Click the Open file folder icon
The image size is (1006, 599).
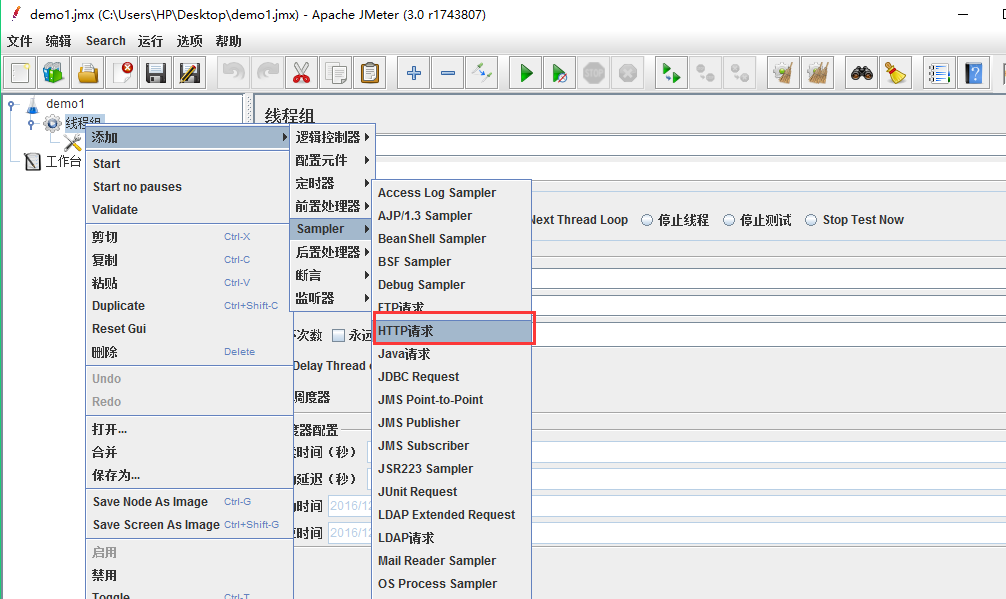click(88, 72)
